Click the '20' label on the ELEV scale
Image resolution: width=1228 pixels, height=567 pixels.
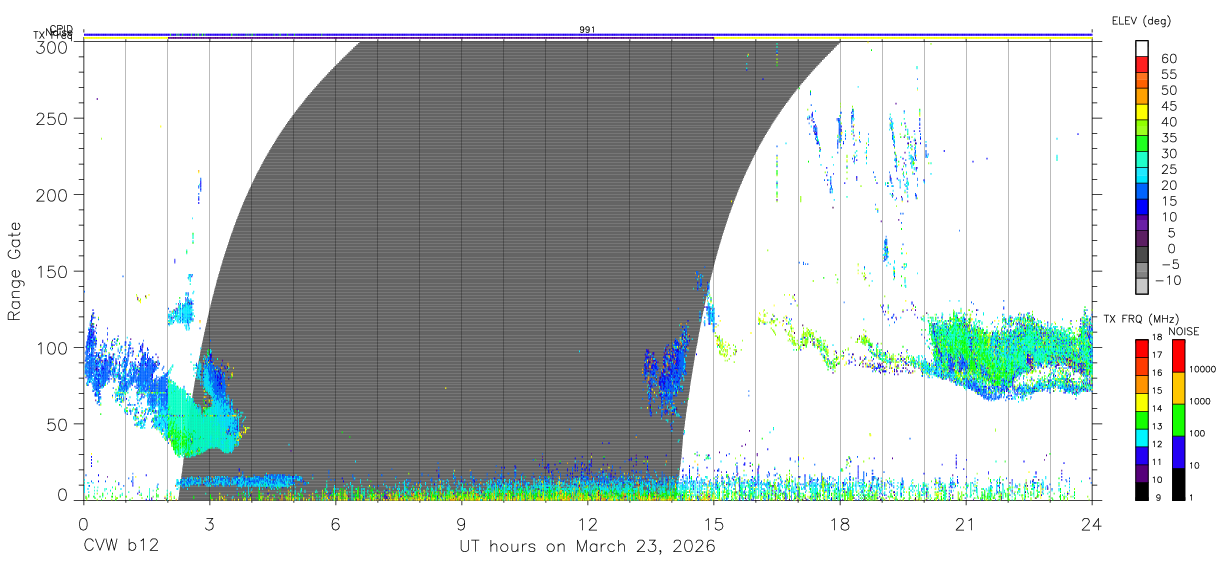coord(1168,185)
